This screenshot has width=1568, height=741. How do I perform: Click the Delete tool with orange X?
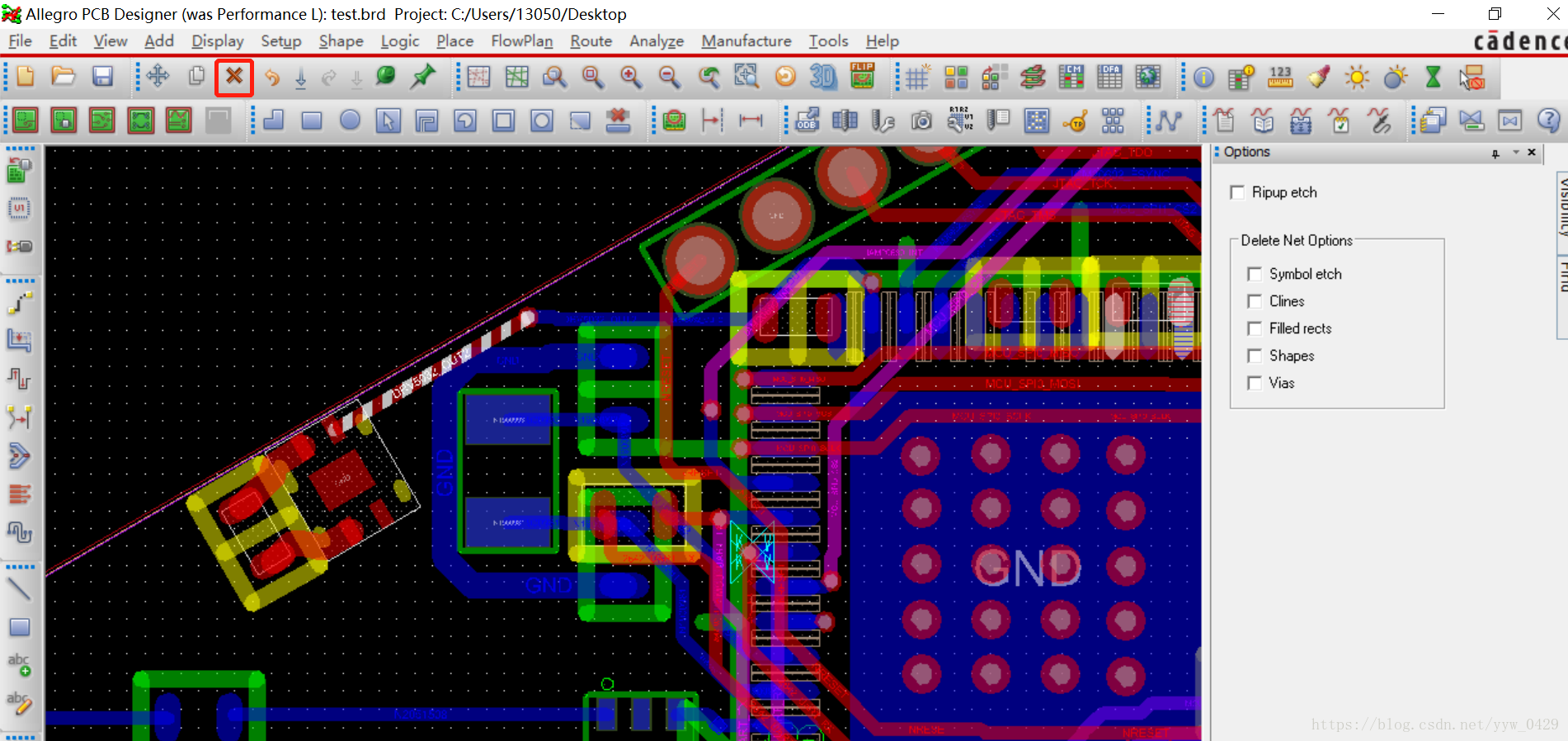click(x=234, y=78)
